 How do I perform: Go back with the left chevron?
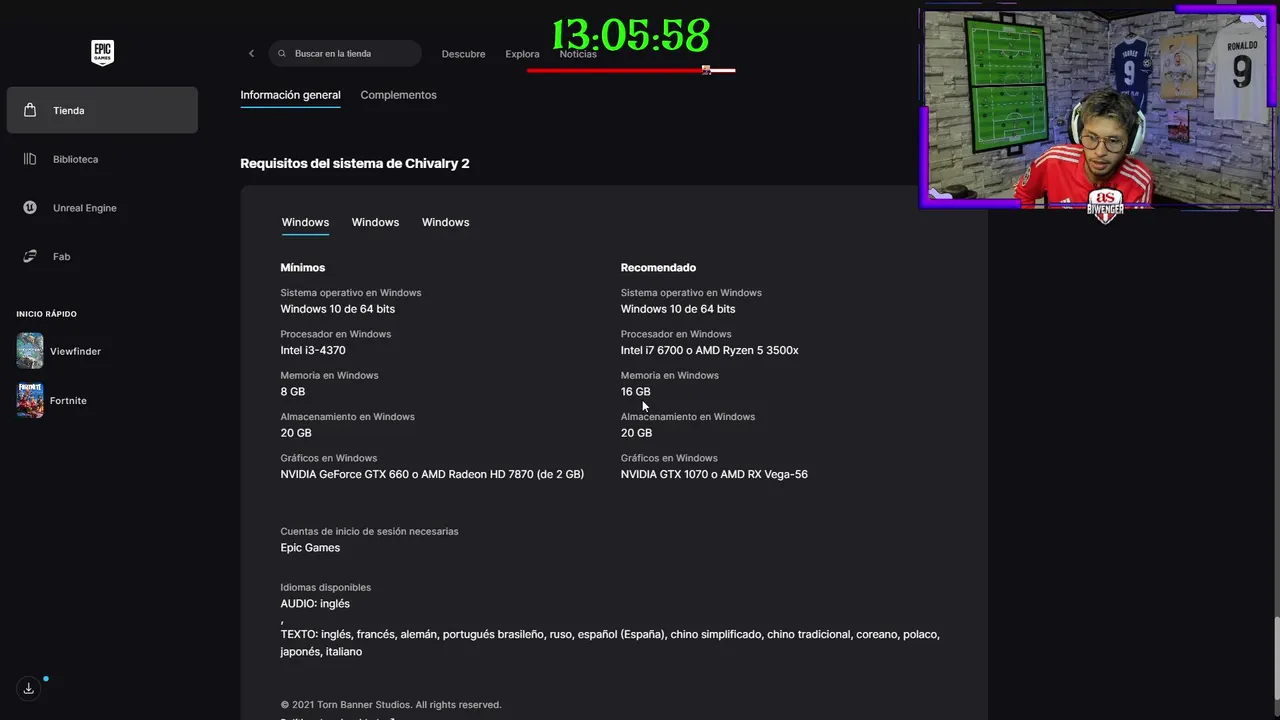pos(251,53)
